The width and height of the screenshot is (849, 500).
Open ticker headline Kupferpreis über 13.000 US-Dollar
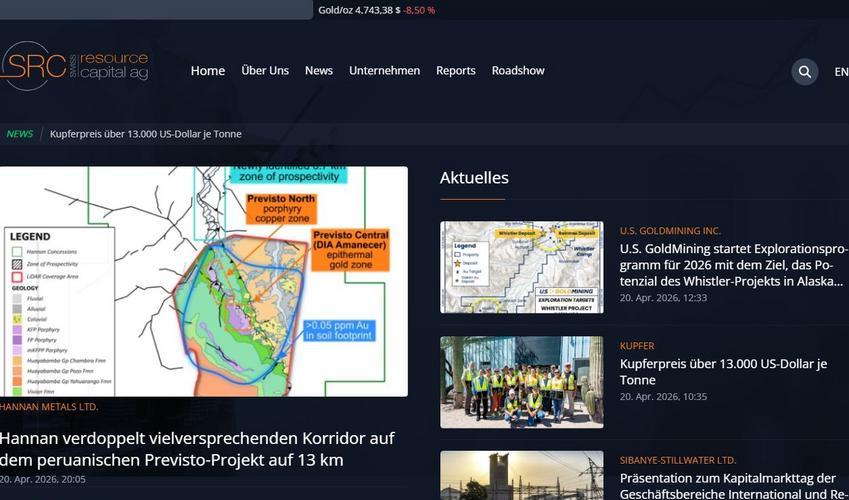coord(146,134)
